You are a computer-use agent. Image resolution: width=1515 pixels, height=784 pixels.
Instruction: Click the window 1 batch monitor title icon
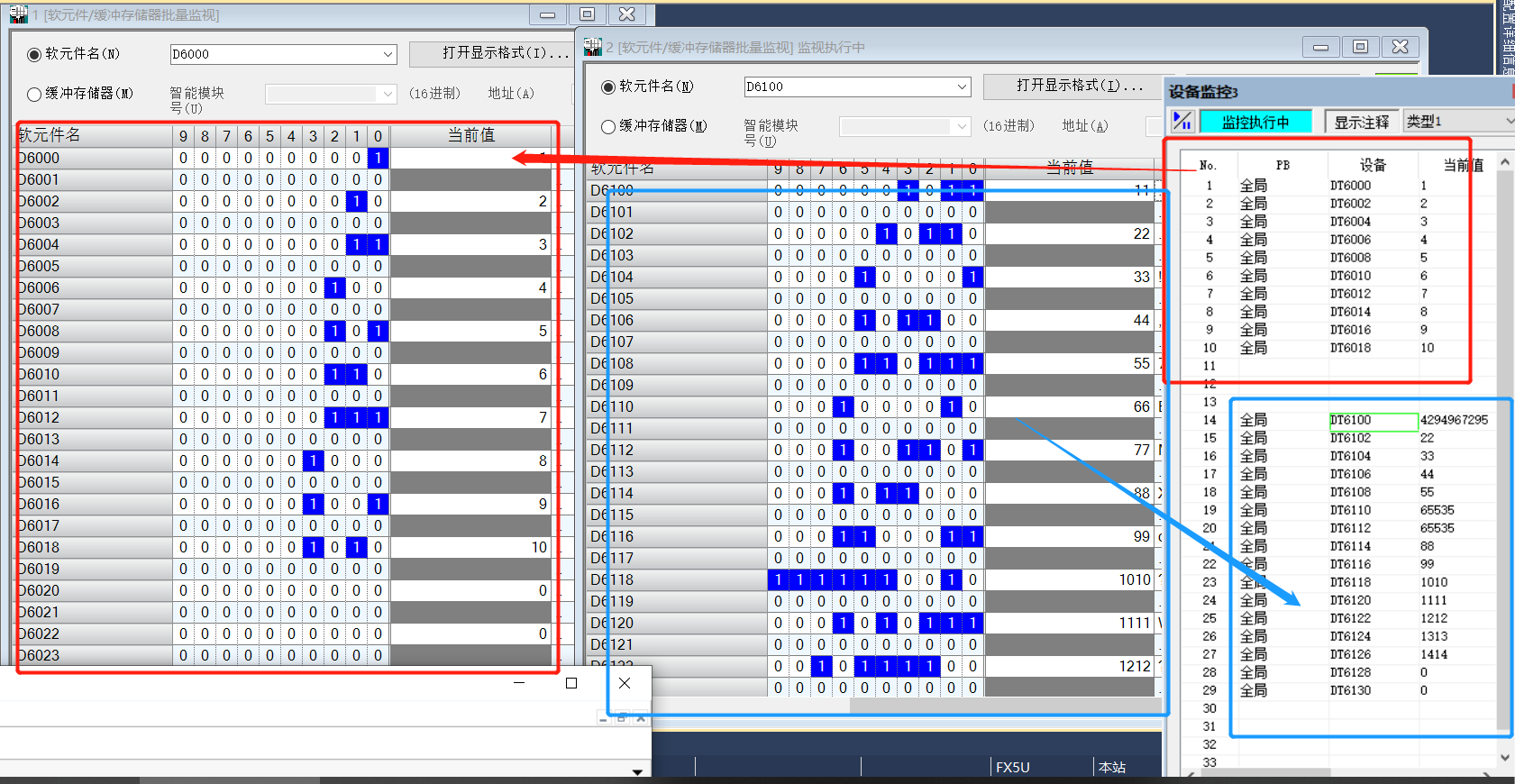point(18,14)
